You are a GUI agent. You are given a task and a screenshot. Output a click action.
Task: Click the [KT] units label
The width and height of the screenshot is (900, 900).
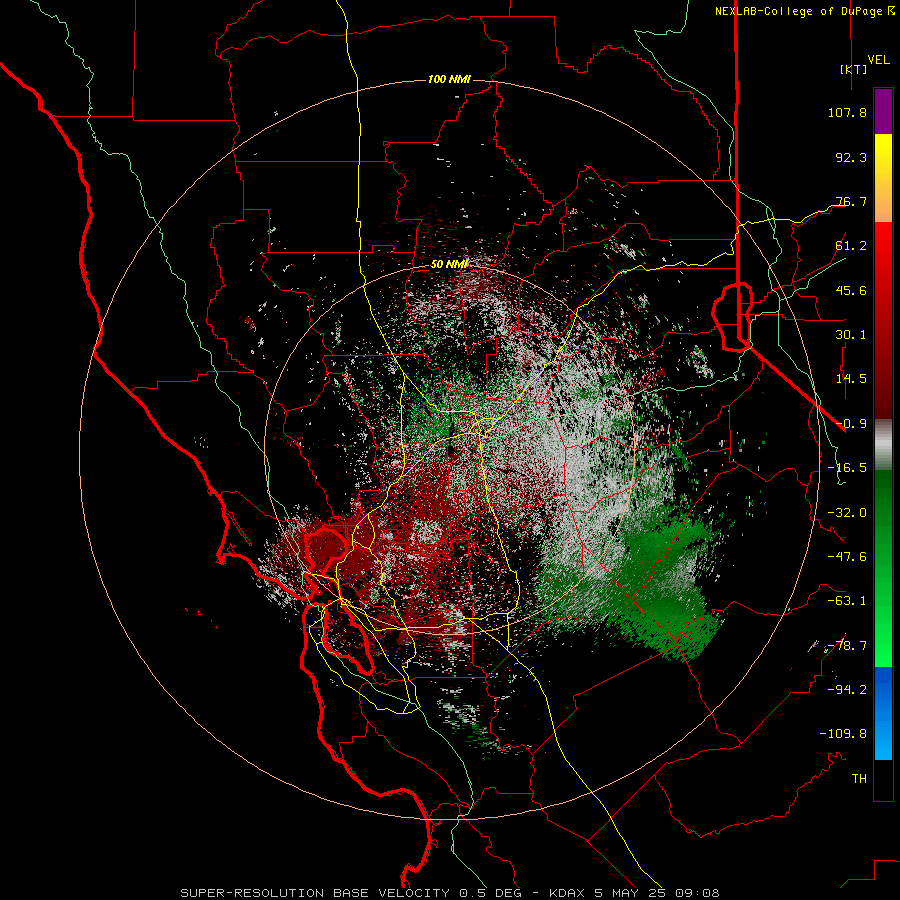pos(853,69)
